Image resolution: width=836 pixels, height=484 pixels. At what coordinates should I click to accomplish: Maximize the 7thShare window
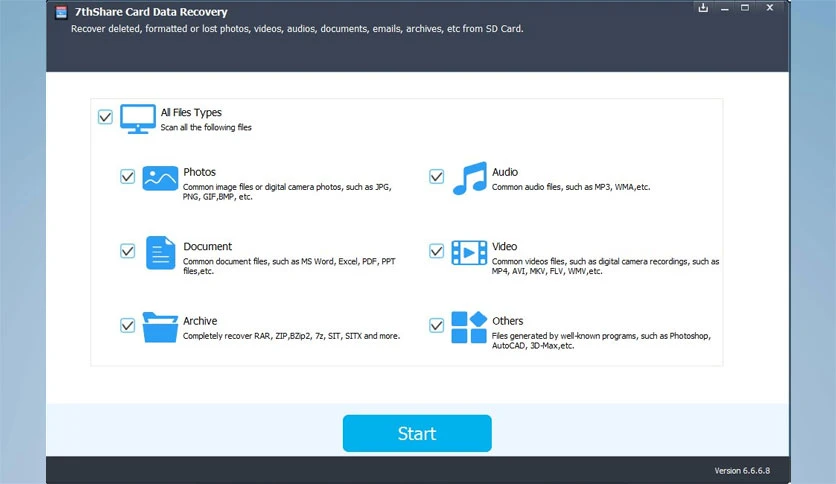tap(745, 7)
